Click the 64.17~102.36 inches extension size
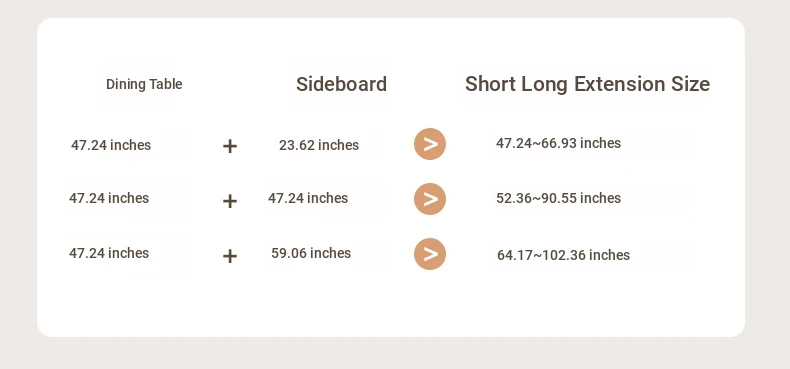The image size is (790, 369). pos(563,255)
